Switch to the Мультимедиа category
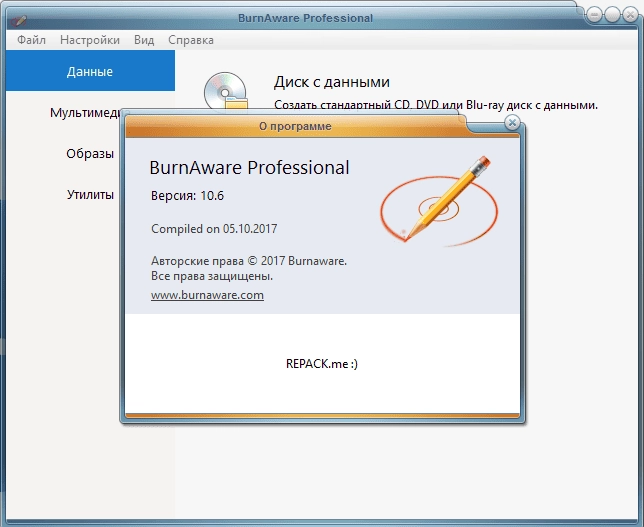The width and height of the screenshot is (644, 527). point(85,112)
